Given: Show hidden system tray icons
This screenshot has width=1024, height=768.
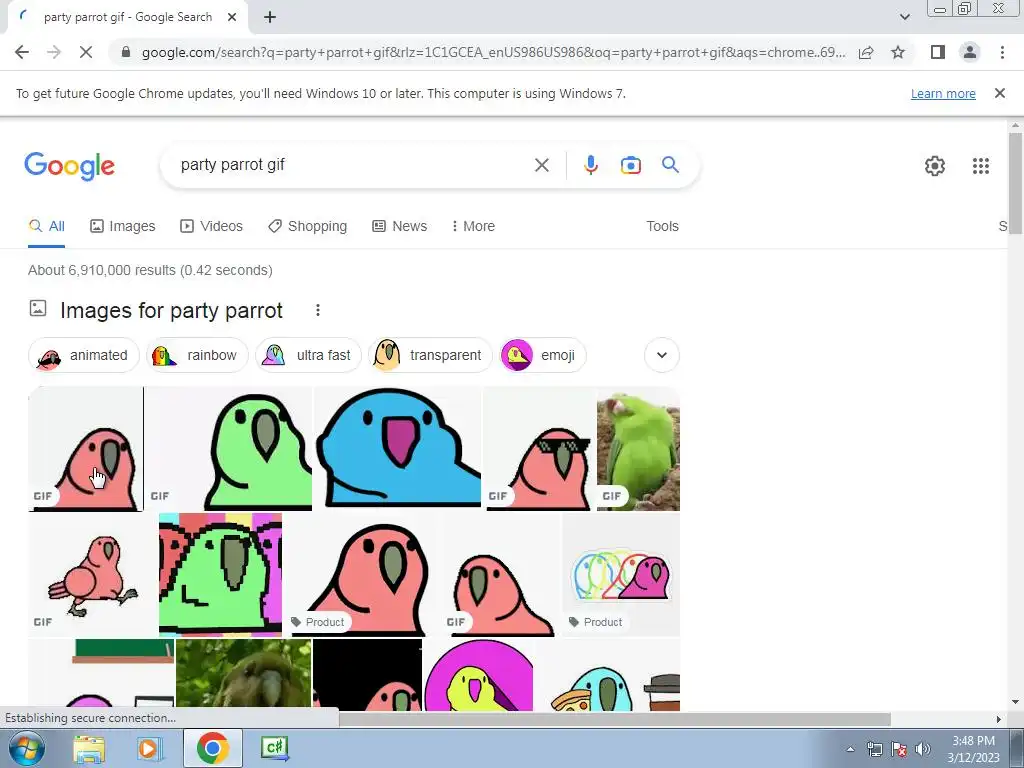Looking at the screenshot, I should 850,749.
